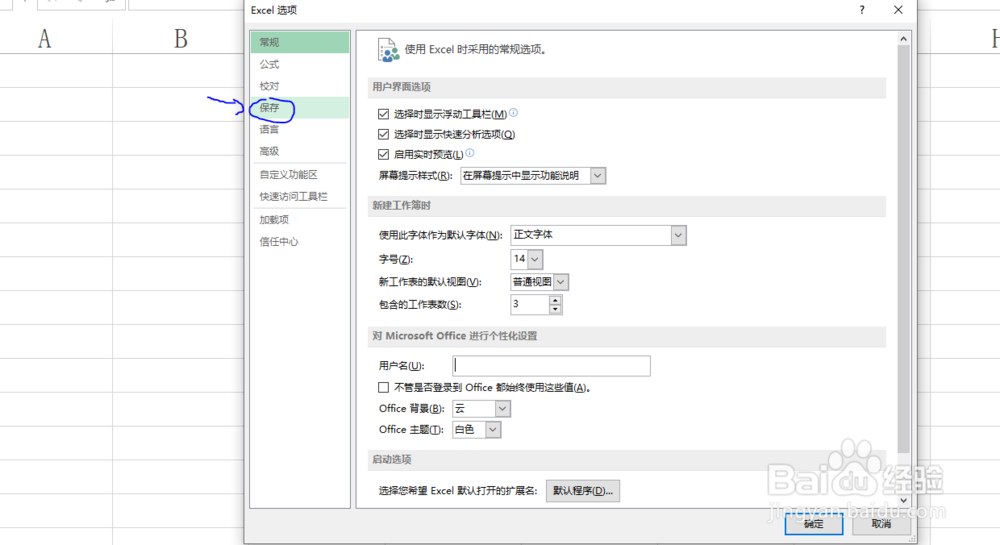Confirm with the 确定 button
The image size is (1000, 545).
[x=814, y=524]
